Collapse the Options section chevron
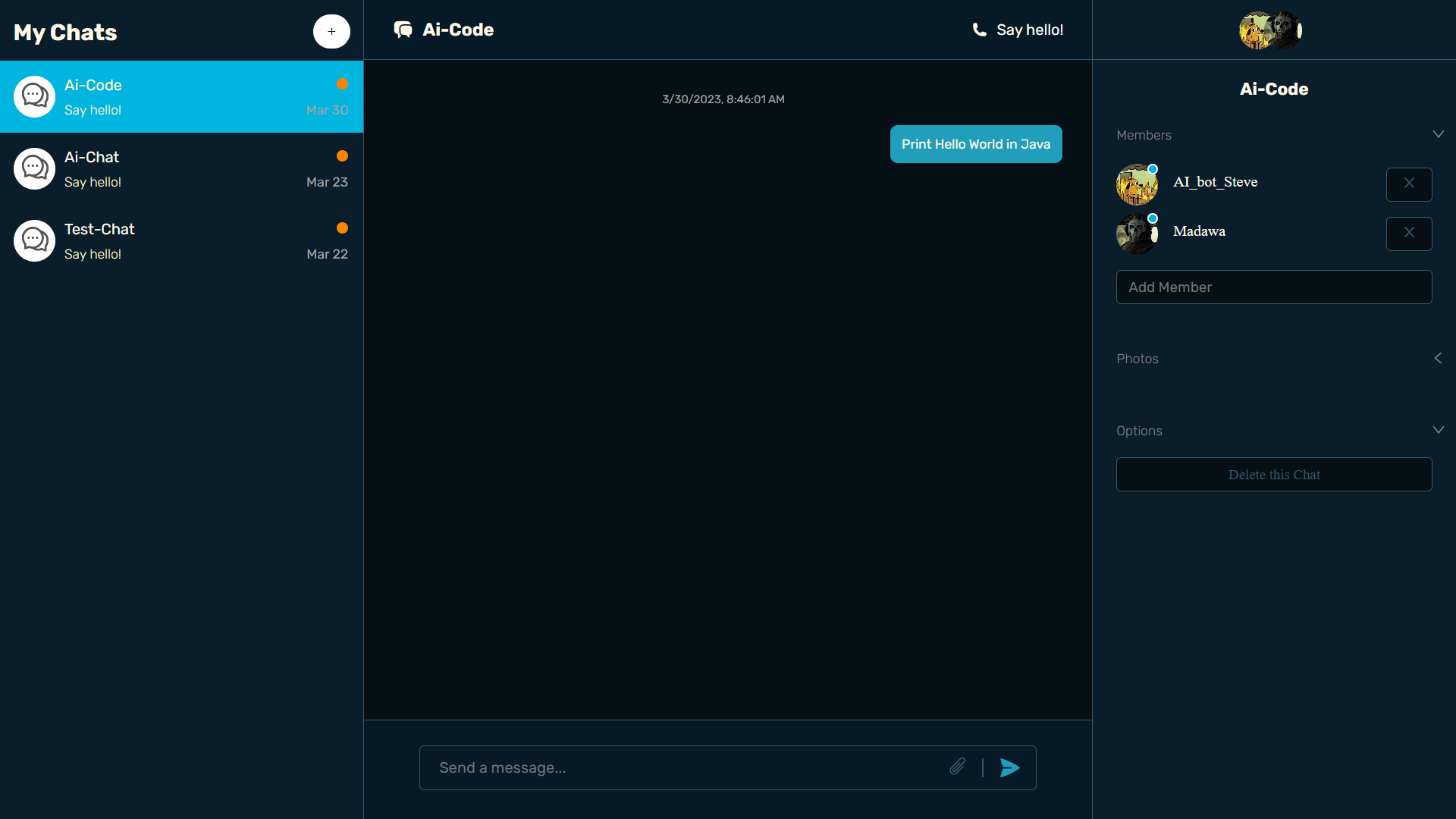 click(x=1437, y=430)
